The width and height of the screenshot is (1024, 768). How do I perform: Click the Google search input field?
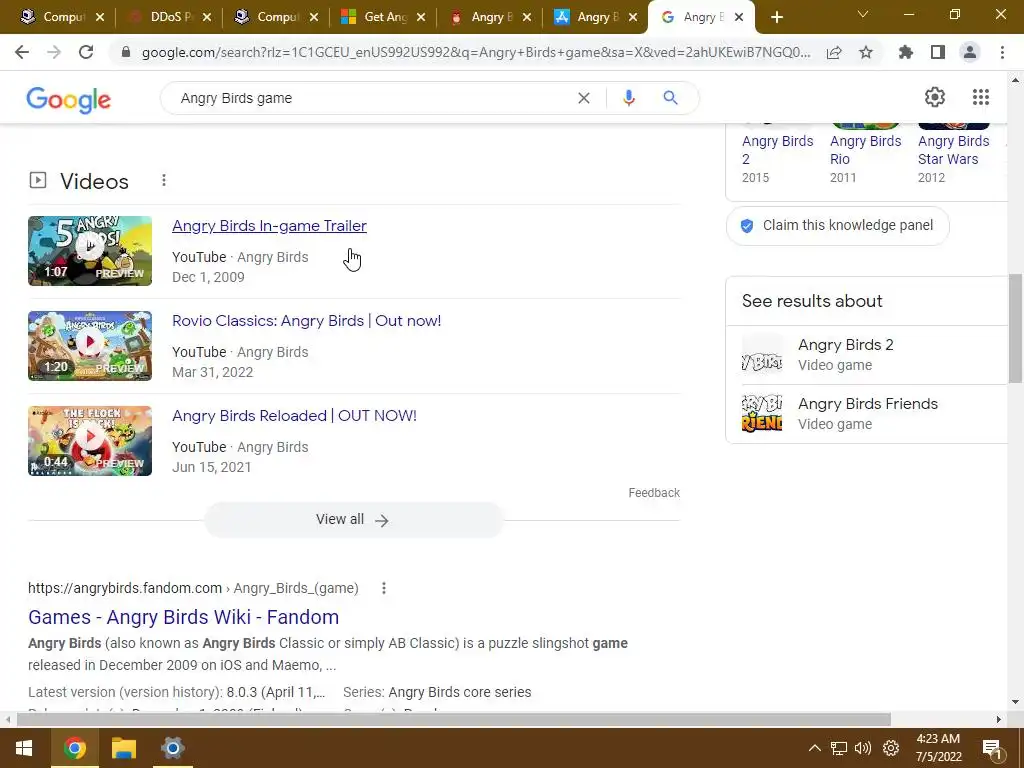click(x=372, y=98)
